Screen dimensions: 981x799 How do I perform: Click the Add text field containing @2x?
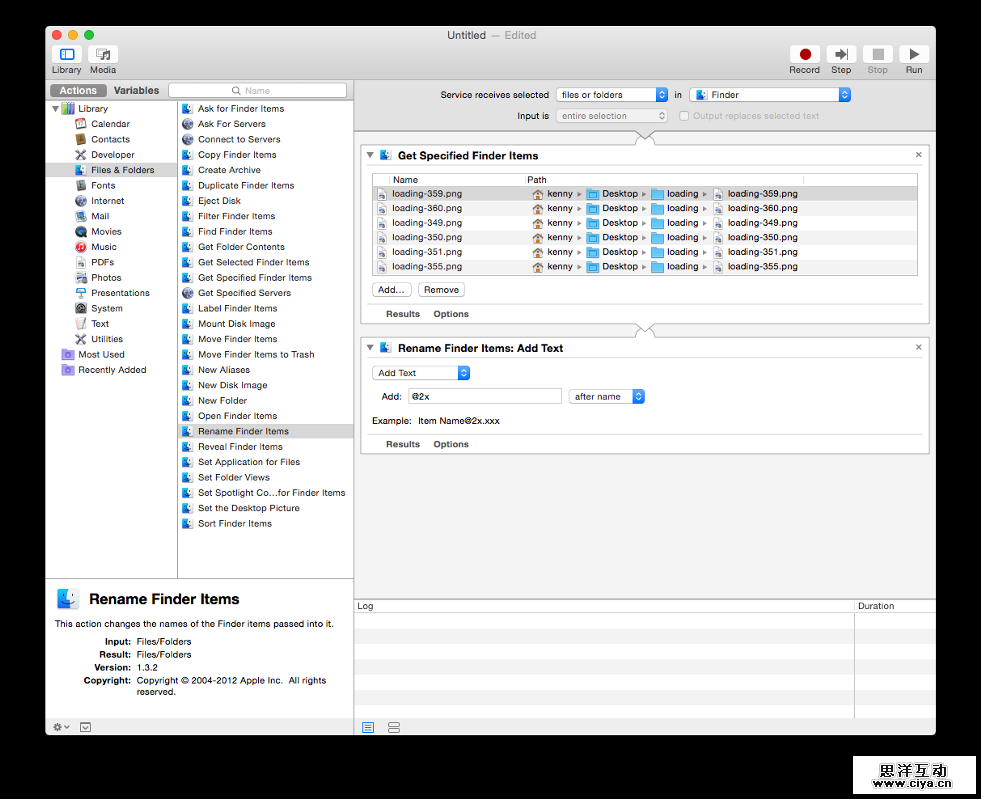pyautogui.click(x=484, y=397)
